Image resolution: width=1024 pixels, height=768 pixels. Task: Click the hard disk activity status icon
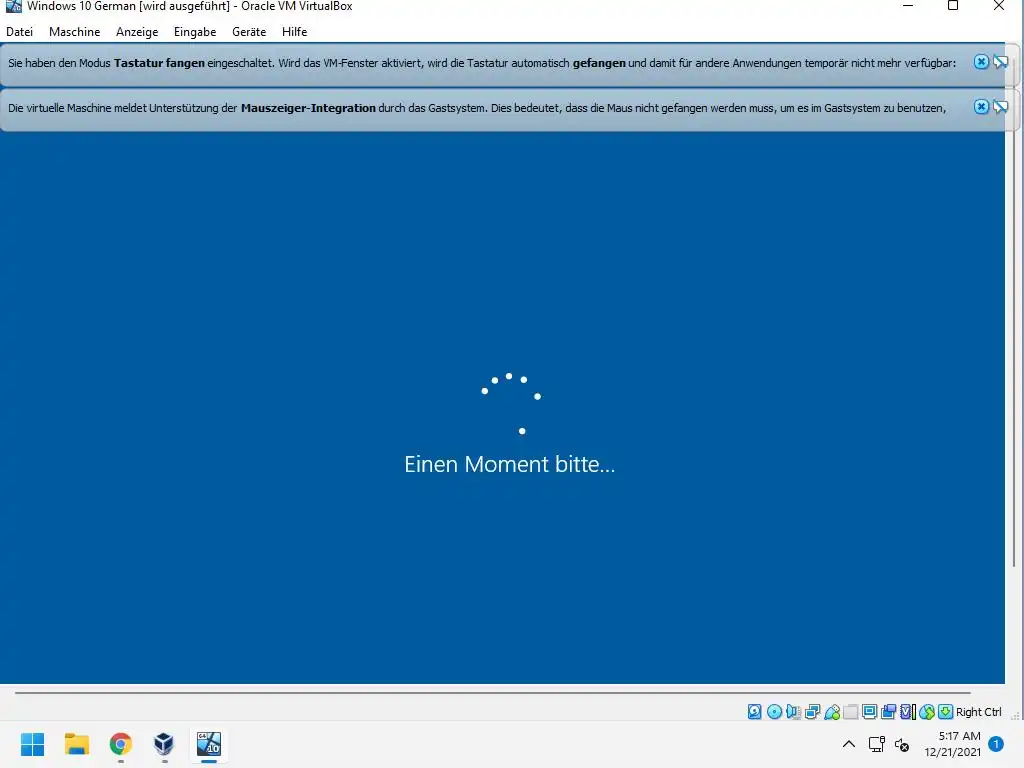pos(754,712)
